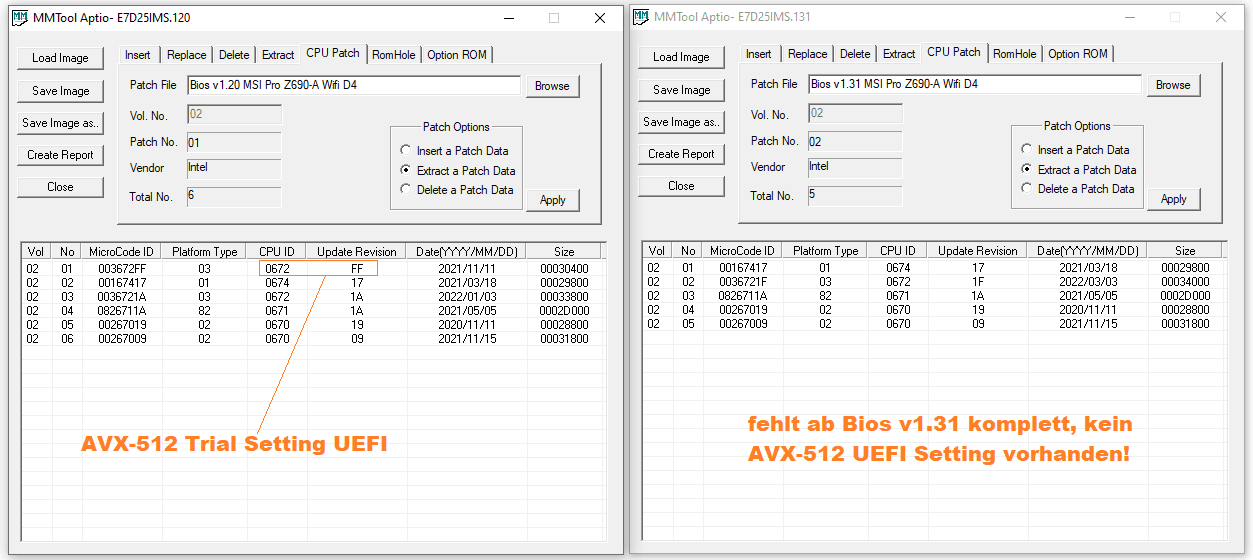
Task: Open the Insert tab in E7D25IMS.131 window
Action: click(x=759, y=54)
